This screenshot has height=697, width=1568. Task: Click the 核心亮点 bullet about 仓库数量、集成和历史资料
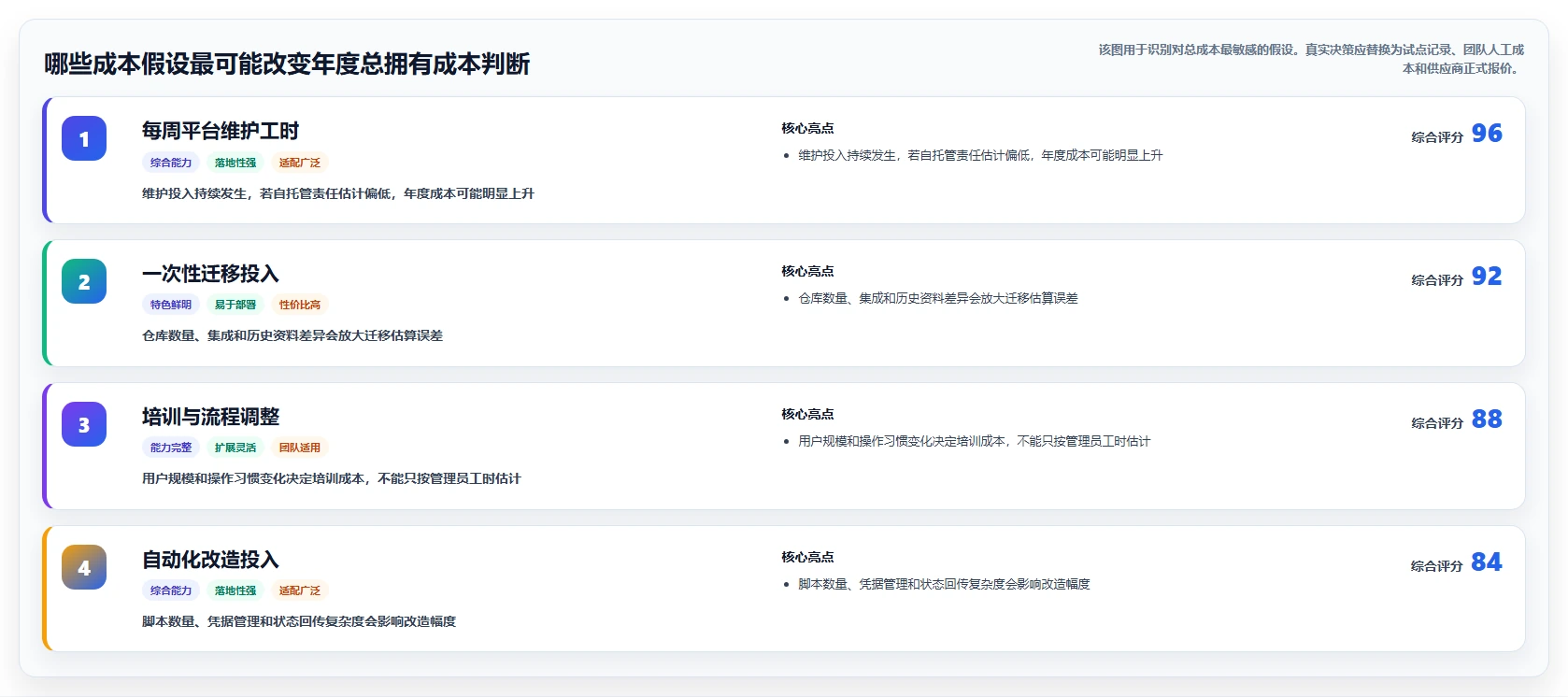click(938, 298)
